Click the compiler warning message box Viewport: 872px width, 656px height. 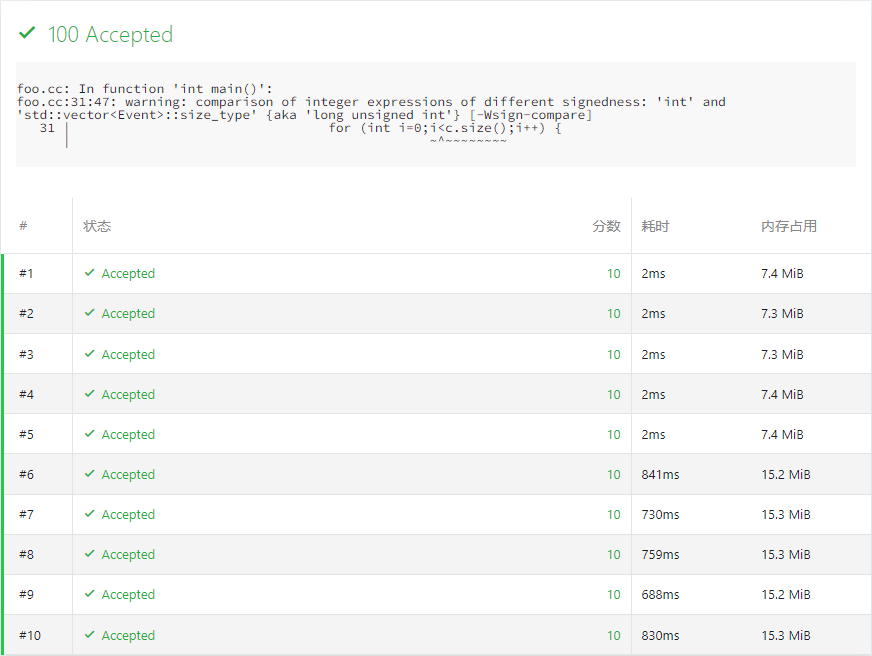[436, 114]
